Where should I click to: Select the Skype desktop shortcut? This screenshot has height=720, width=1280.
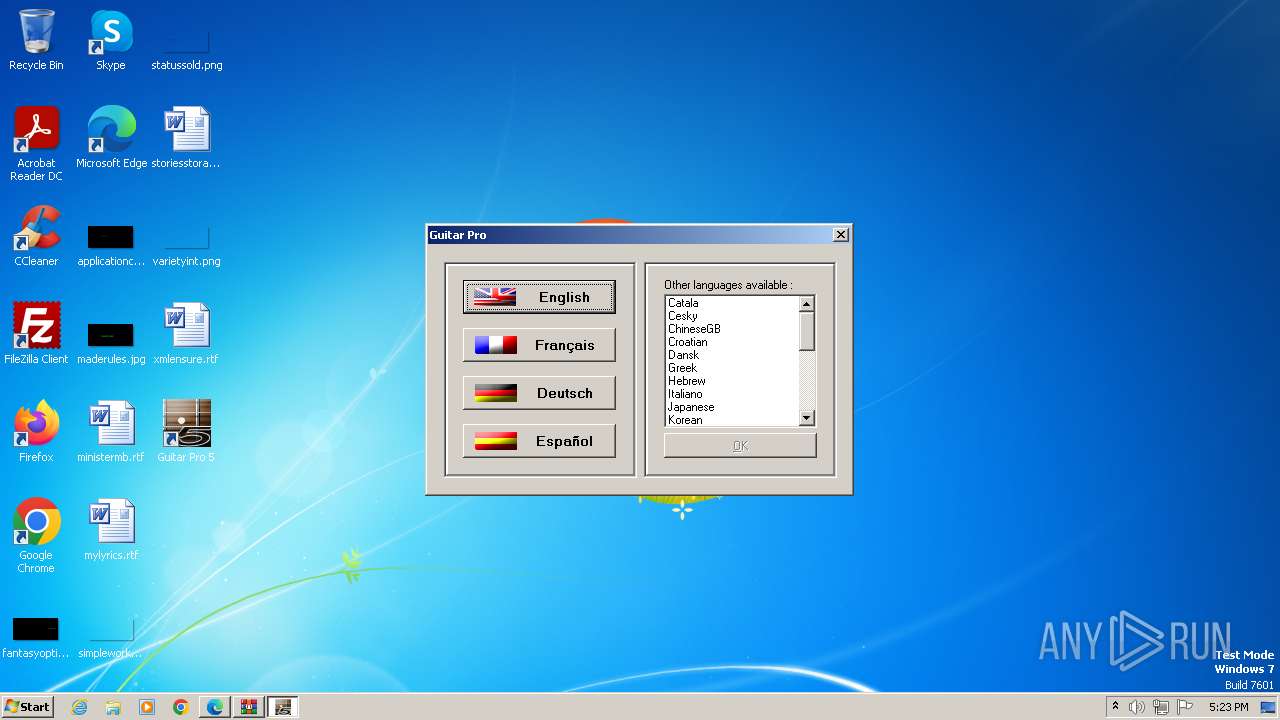(111, 40)
